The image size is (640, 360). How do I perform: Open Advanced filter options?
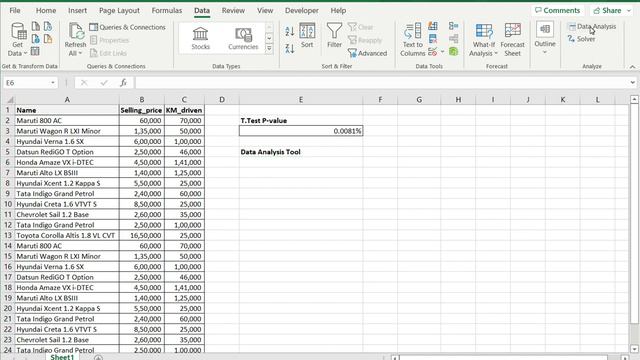click(x=367, y=53)
